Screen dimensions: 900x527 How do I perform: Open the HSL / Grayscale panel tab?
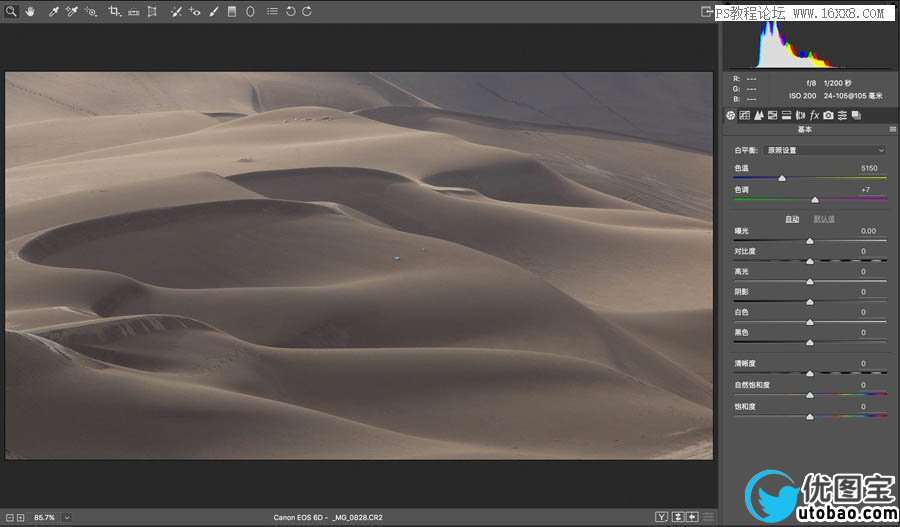pyautogui.click(x=773, y=115)
